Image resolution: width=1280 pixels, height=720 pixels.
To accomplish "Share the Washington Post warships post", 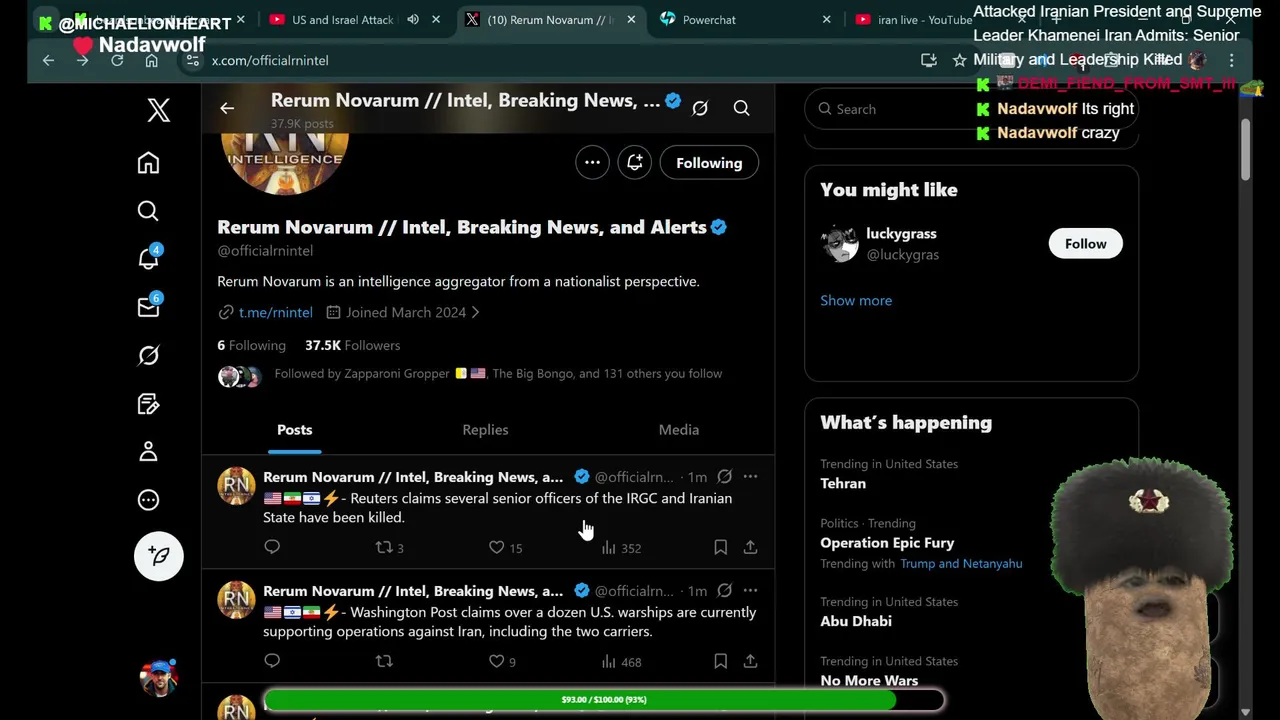I will tap(750, 661).
